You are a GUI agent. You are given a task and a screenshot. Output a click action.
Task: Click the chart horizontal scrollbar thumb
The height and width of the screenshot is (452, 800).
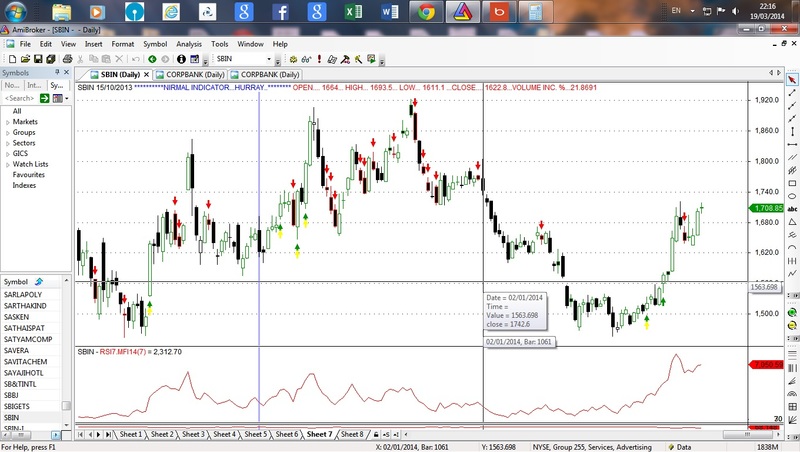(747, 435)
